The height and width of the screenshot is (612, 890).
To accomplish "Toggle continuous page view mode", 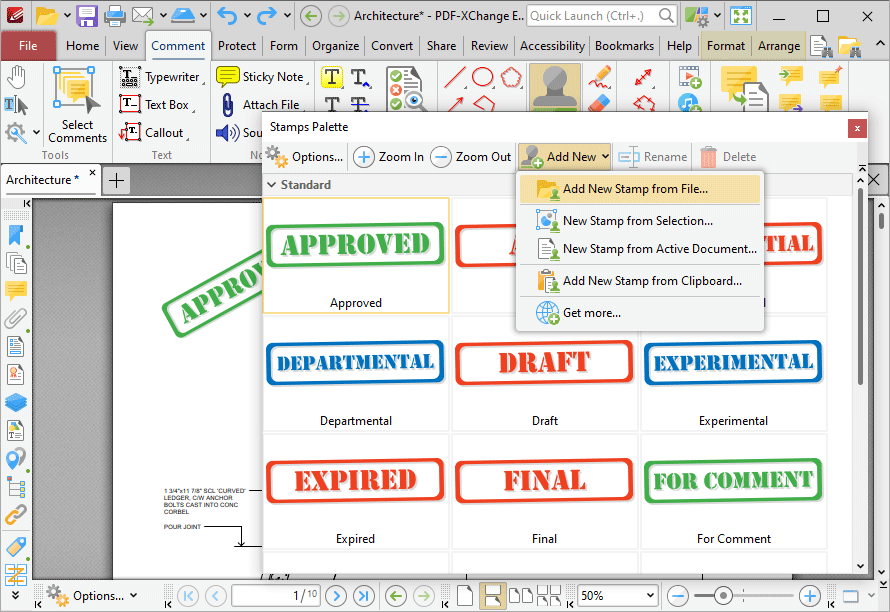I will coord(493,595).
